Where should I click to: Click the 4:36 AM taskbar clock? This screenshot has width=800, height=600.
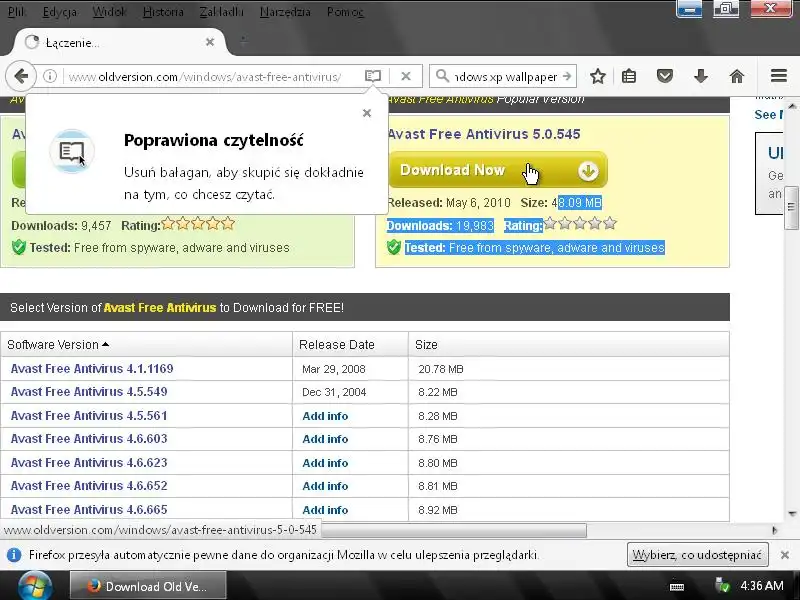click(762, 586)
